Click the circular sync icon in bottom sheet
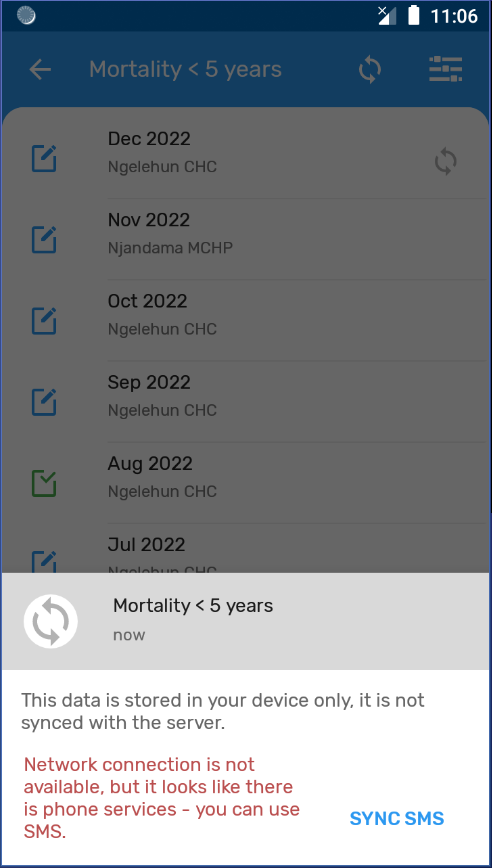 50,621
